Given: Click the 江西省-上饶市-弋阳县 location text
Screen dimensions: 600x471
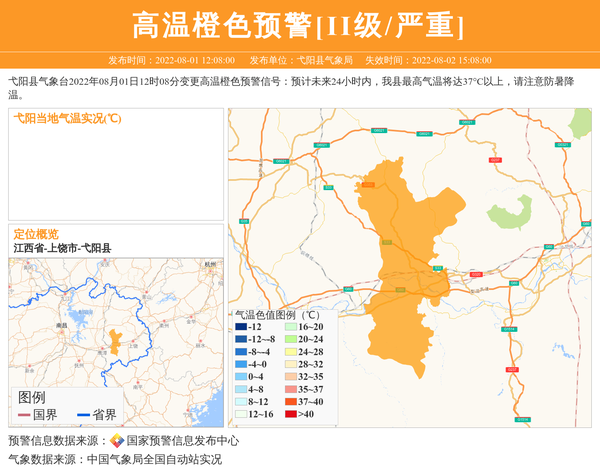Looking at the screenshot, I should coord(62,248).
